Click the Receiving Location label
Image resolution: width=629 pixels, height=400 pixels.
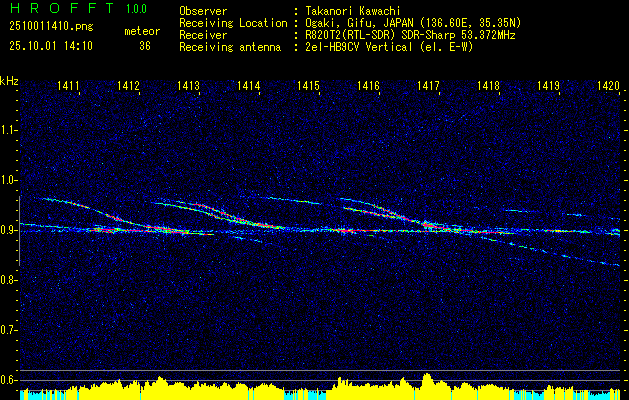pyautogui.click(x=233, y=23)
